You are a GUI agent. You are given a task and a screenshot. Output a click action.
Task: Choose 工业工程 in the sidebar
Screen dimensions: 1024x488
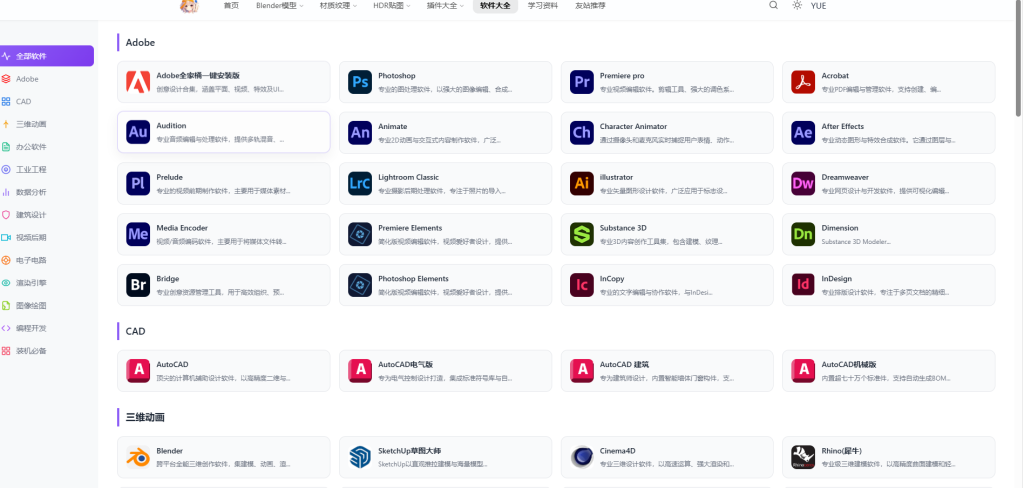click(46, 169)
